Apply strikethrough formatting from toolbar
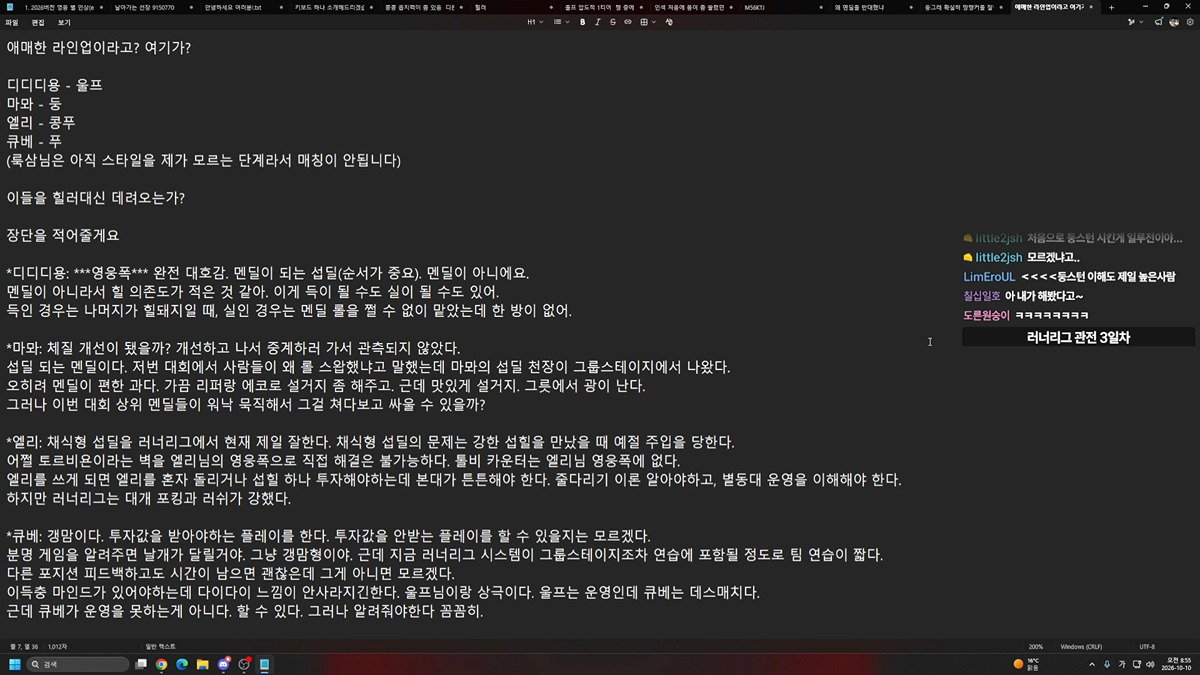 pos(612,21)
